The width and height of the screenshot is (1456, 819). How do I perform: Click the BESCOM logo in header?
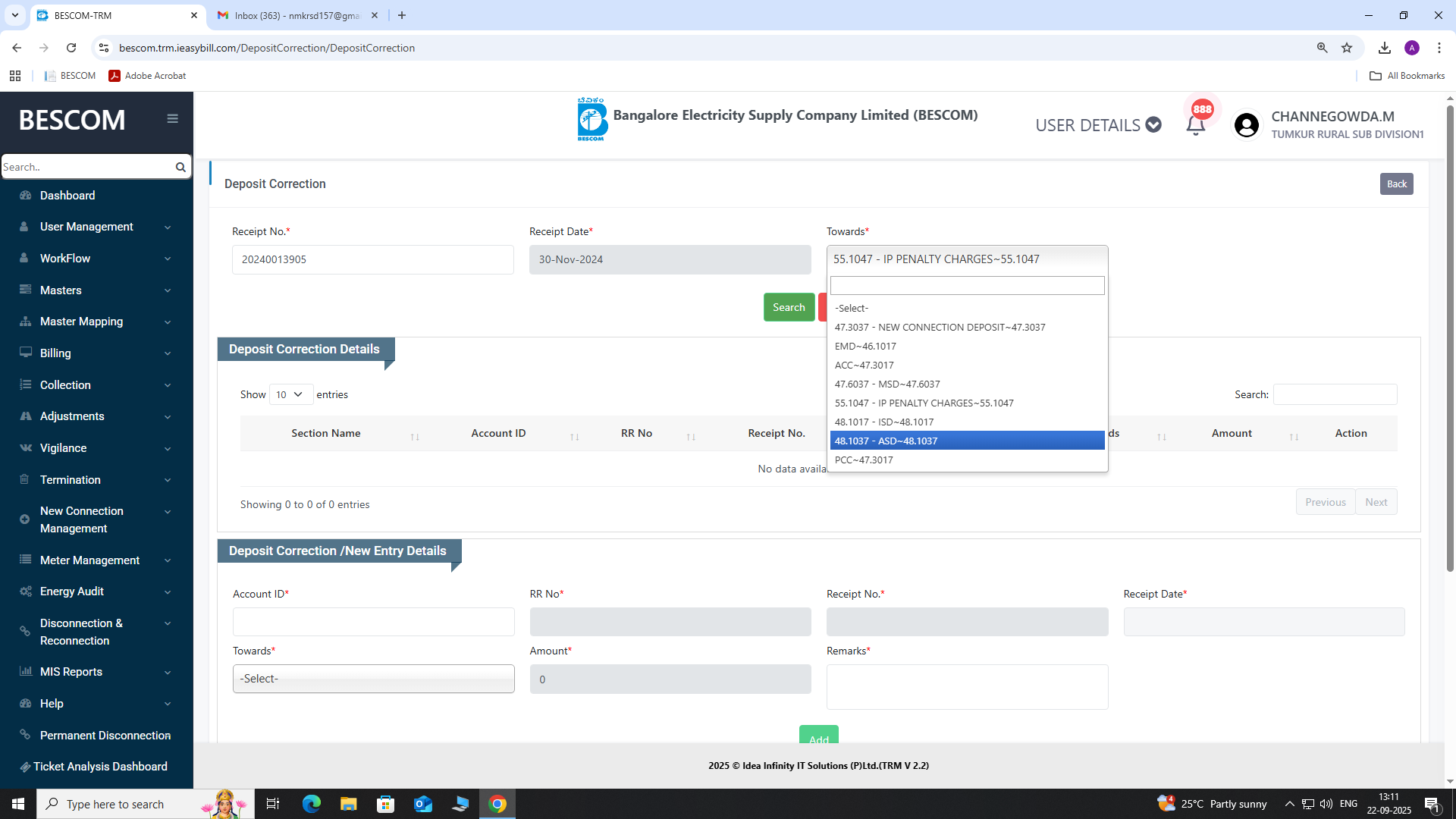click(591, 119)
